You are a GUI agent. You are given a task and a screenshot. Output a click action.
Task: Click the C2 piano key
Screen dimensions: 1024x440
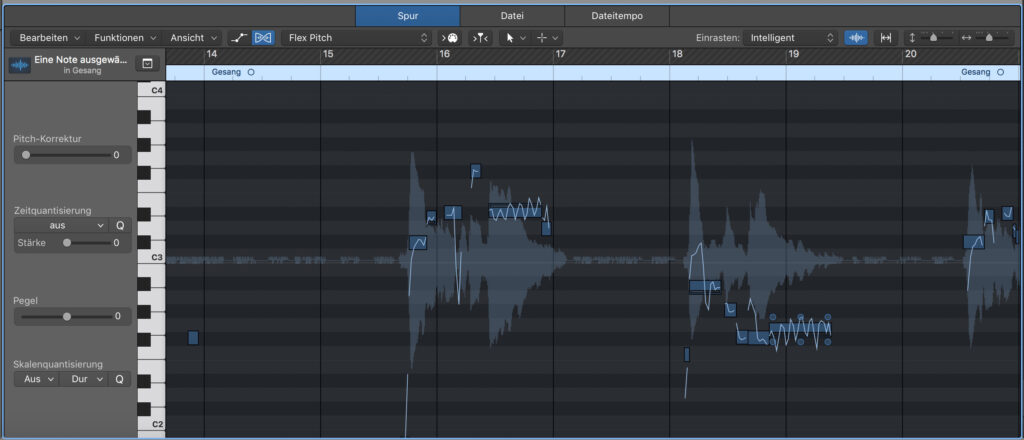151,422
